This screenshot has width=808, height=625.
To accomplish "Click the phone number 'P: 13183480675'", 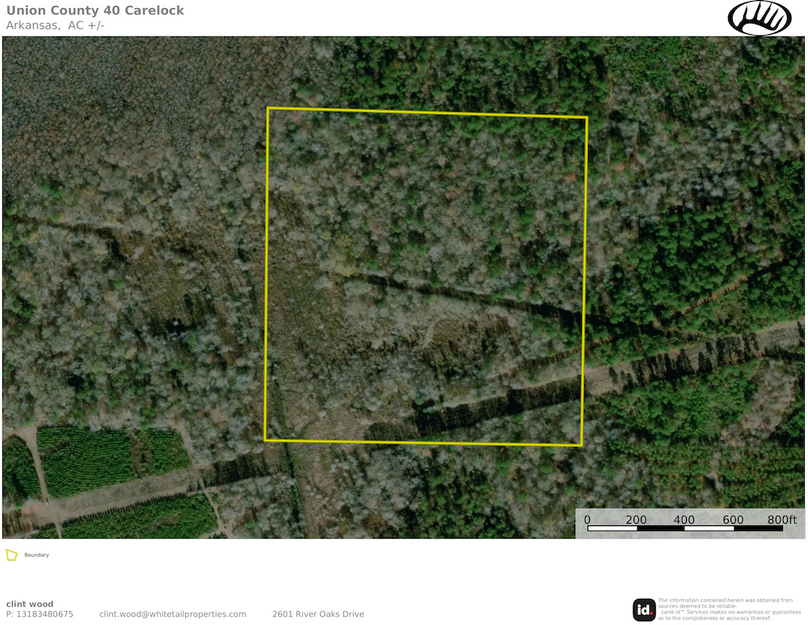I will [x=40, y=614].
